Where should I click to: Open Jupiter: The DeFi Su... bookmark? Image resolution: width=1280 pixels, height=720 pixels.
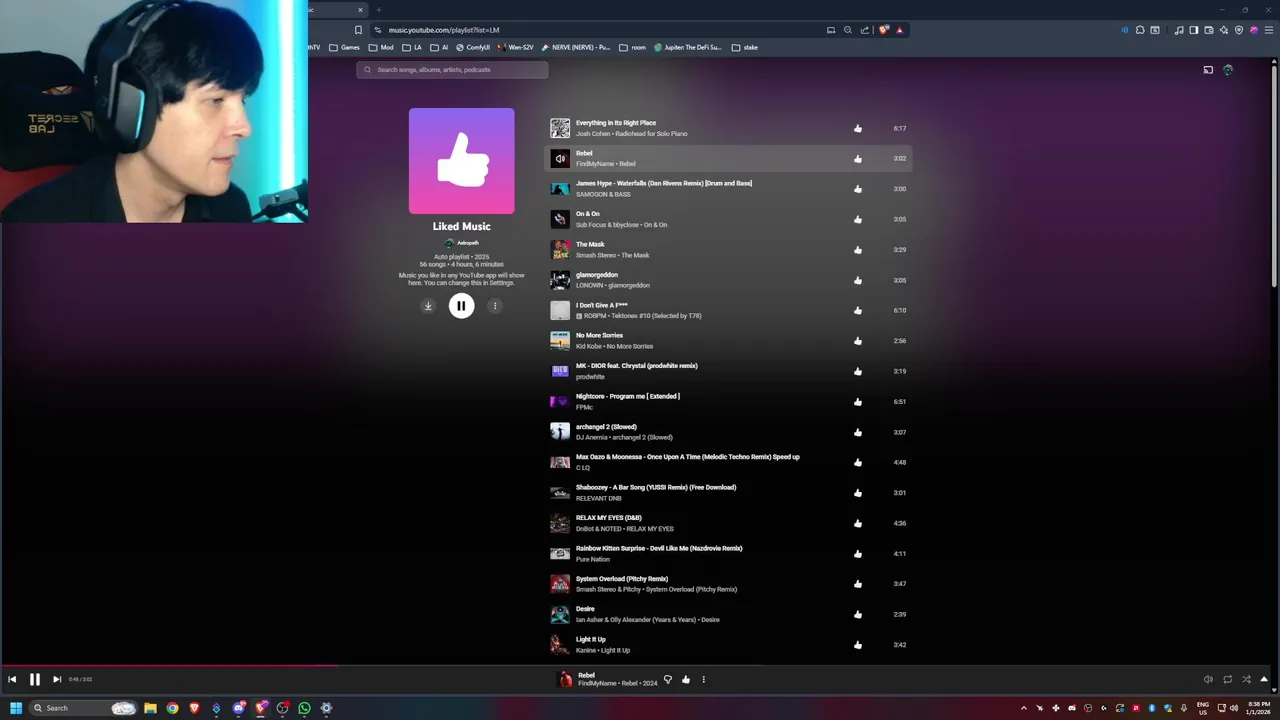click(688, 47)
